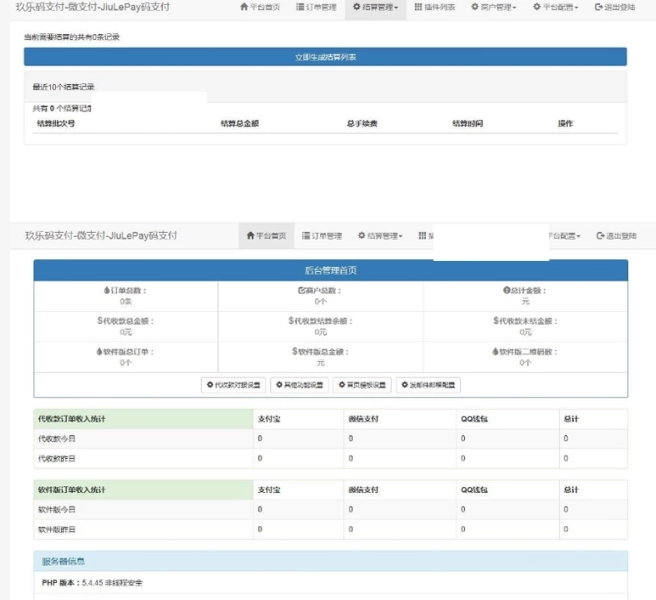Screen dimensions: 656x600
Task: Click 代收款订单收入统计 table header
Action: (144, 419)
